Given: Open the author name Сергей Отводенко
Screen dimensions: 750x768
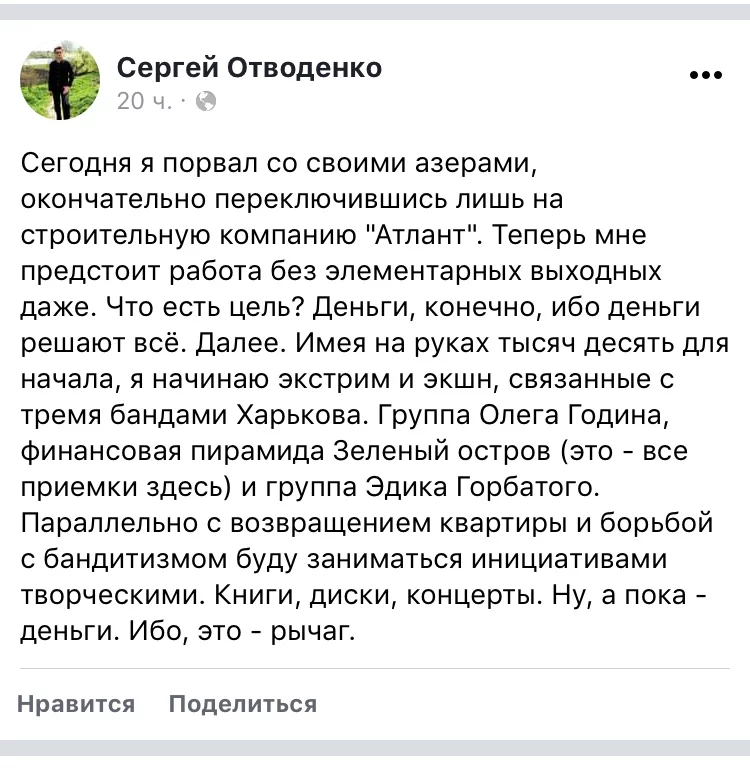Looking at the screenshot, I should [249, 67].
